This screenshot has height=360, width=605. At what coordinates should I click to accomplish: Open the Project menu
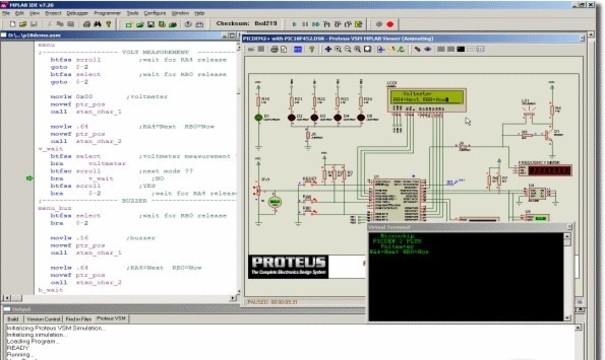(53, 13)
